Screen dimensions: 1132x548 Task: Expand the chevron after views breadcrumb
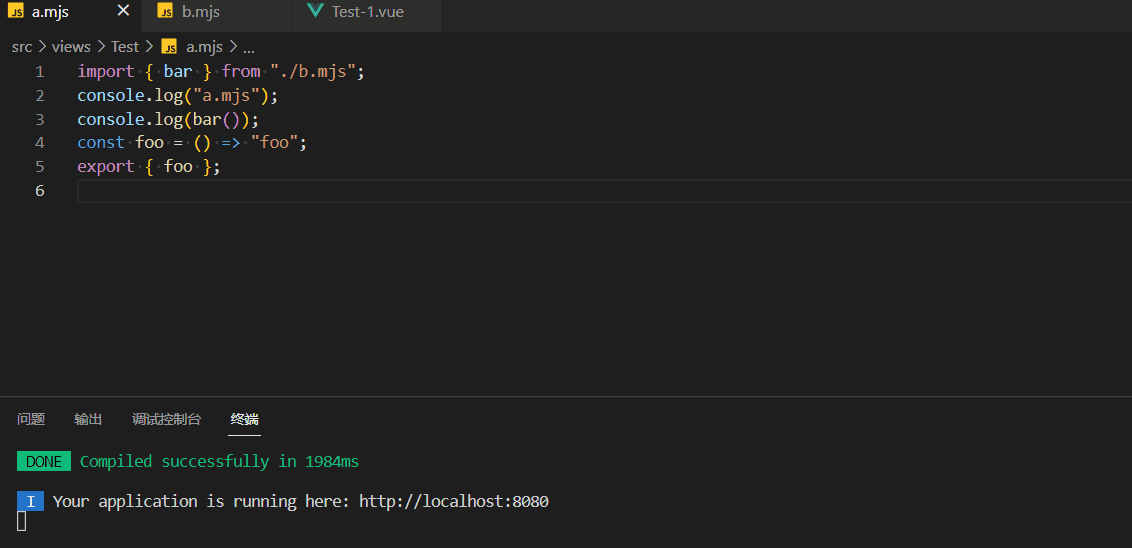click(x=100, y=47)
